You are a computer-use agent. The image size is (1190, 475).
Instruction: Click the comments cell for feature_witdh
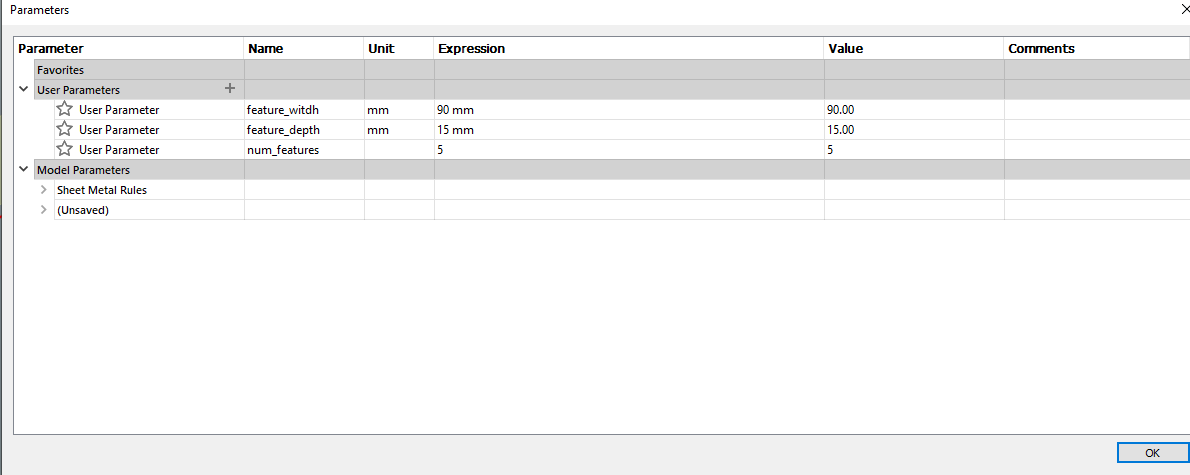tap(1097, 109)
